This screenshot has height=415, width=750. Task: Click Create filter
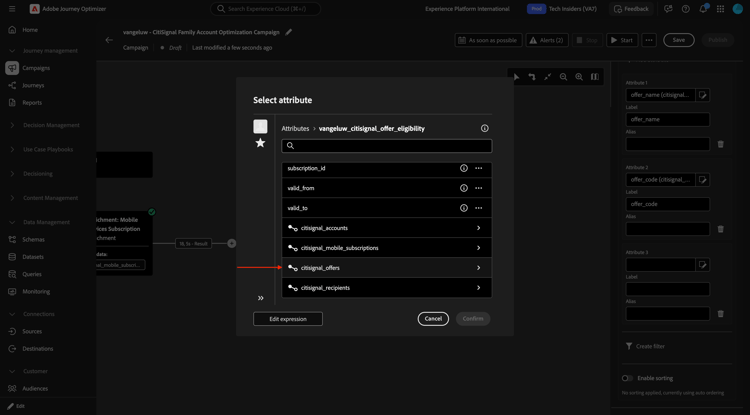tap(645, 346)
